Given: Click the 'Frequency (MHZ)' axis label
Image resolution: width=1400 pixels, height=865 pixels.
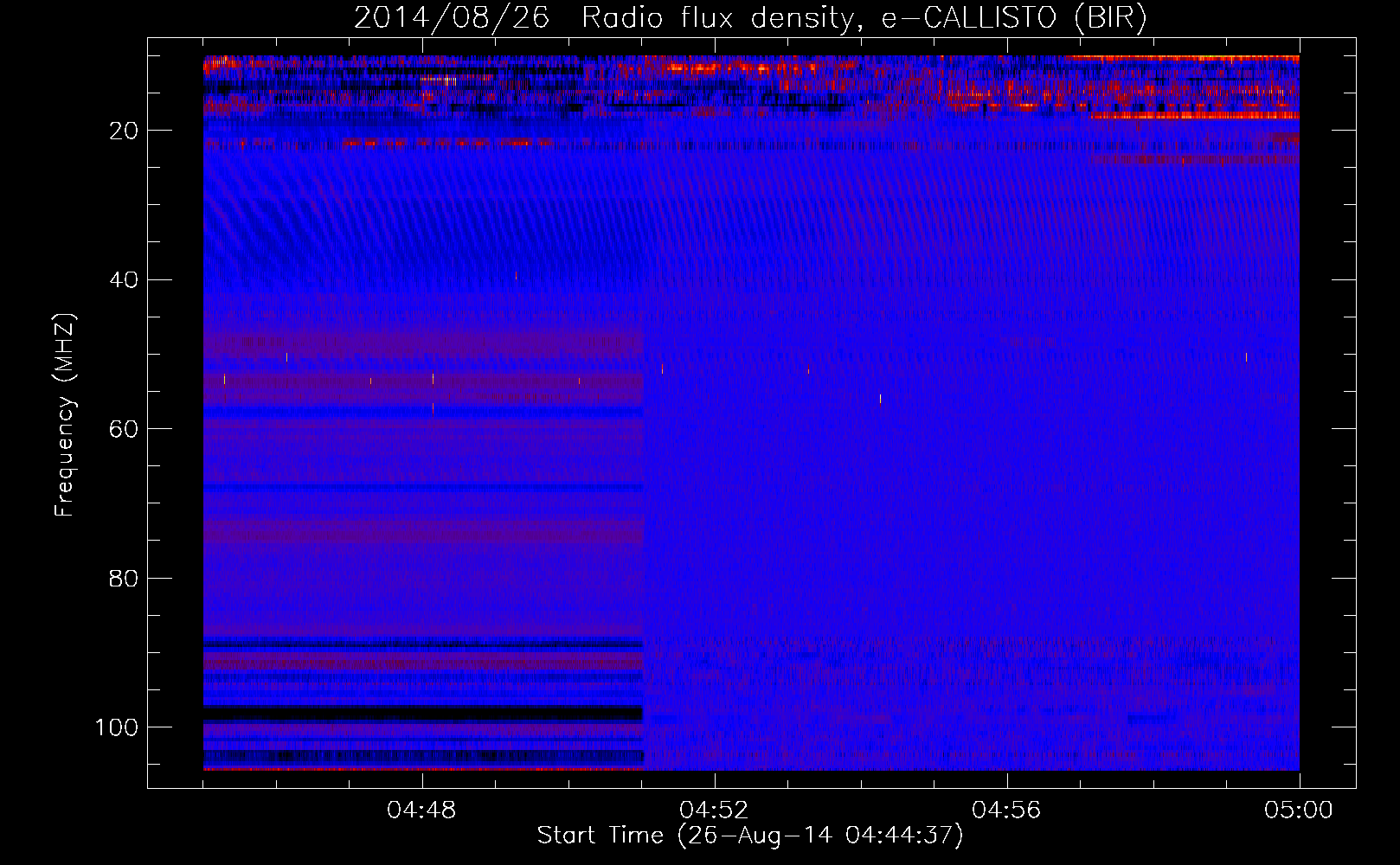Looking at the screenshot, I should tap(65, 414).
